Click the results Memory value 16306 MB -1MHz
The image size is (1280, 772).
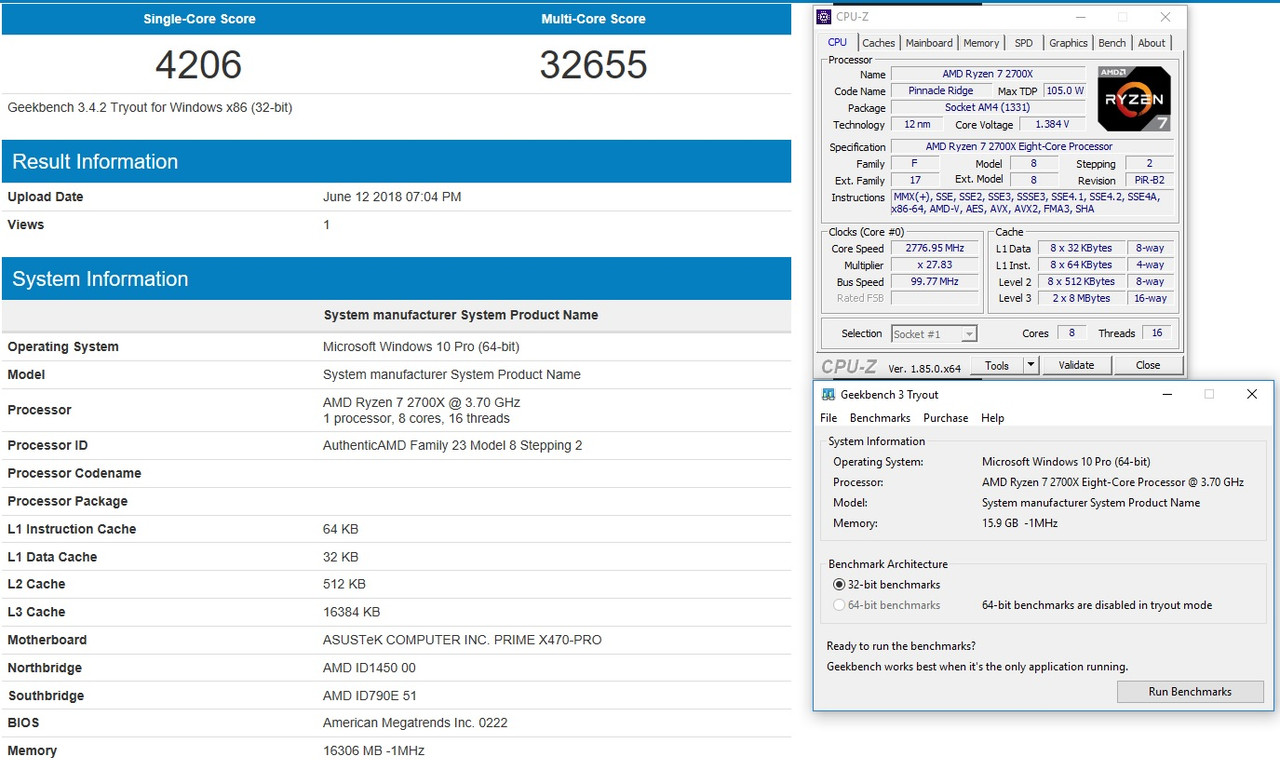click(x=373, y=751)
